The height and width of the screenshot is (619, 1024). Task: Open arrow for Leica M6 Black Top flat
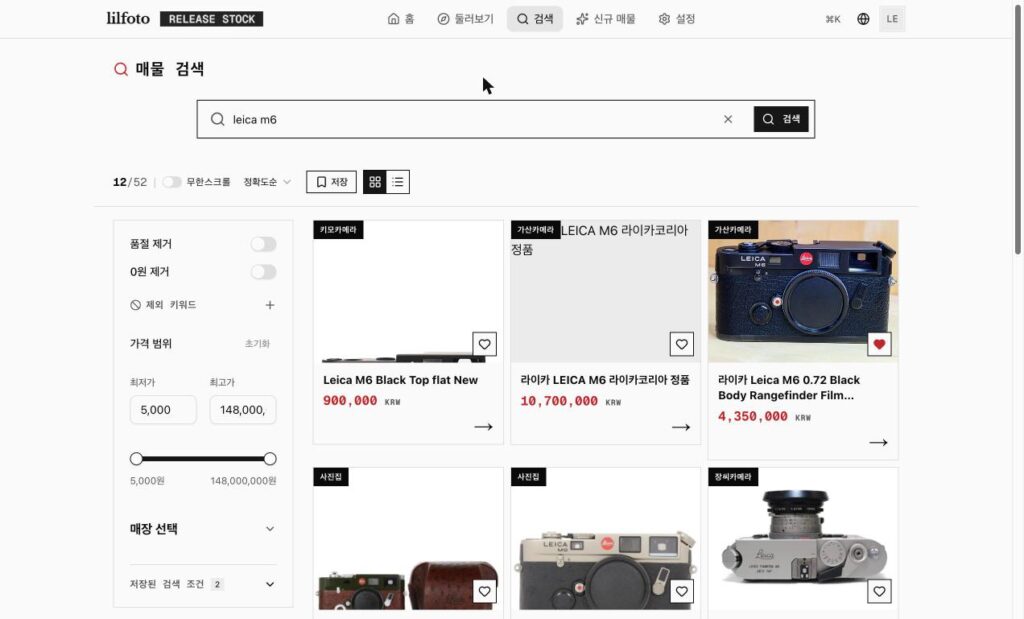click(483, 427)
